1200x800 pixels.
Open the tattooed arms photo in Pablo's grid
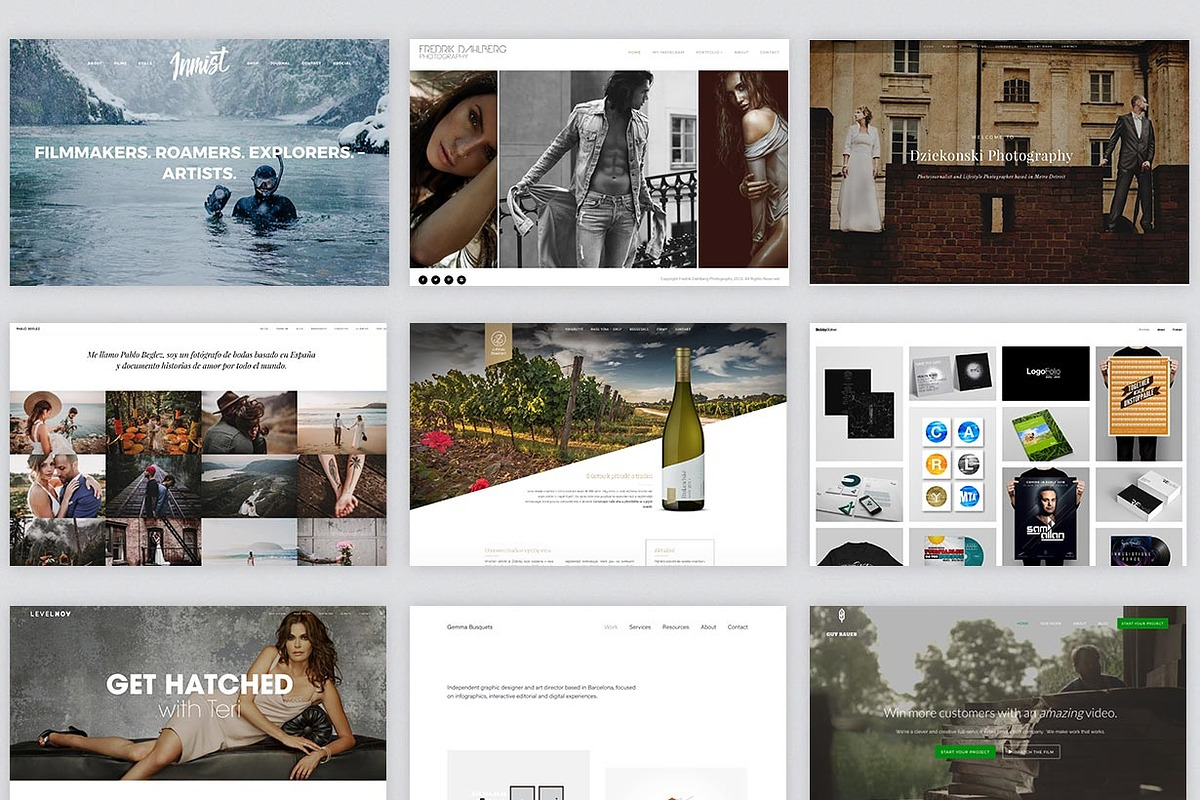(x=341, y=485)
